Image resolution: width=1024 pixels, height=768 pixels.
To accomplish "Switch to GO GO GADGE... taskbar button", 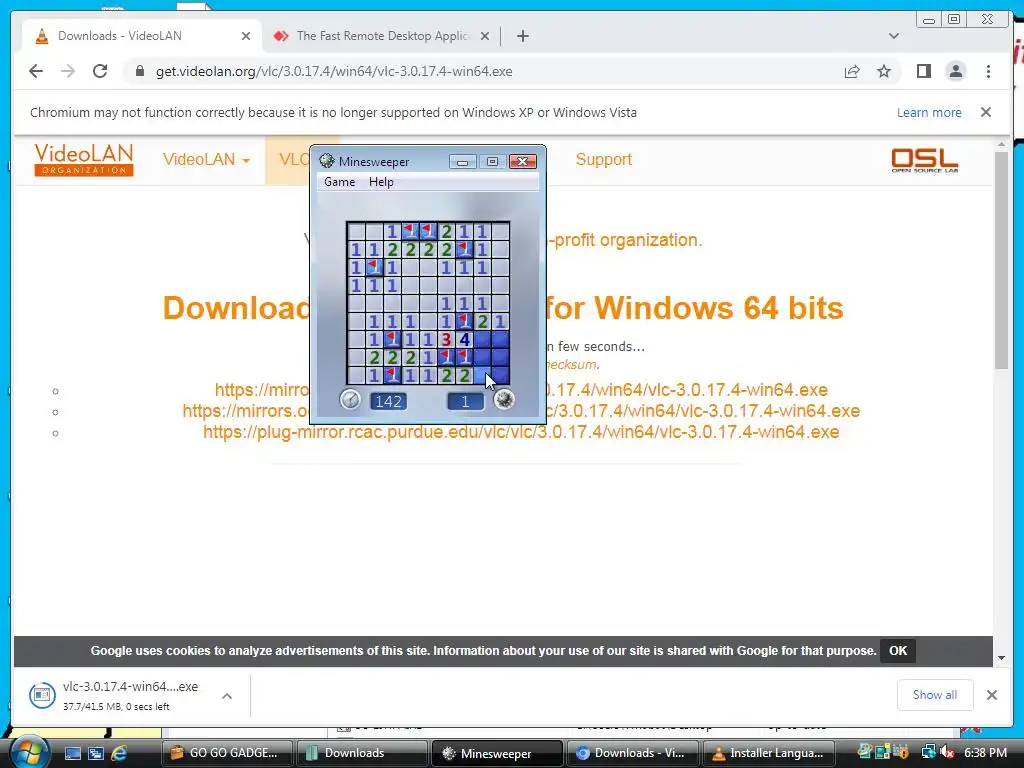I will point(227,753).
